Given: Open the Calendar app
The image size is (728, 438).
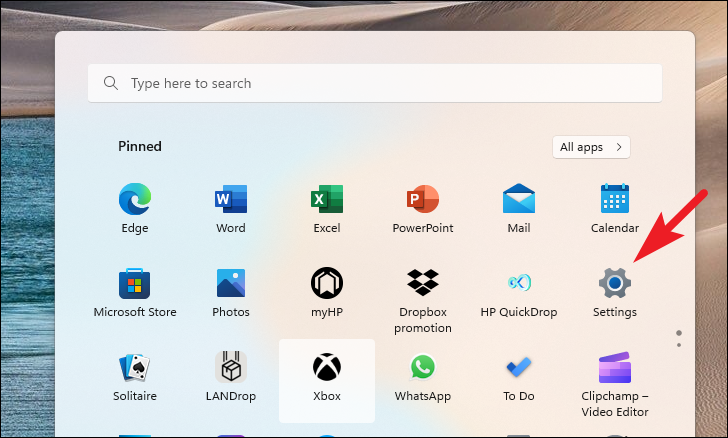Looking at the screenshot, I should [x=615, y=208].
